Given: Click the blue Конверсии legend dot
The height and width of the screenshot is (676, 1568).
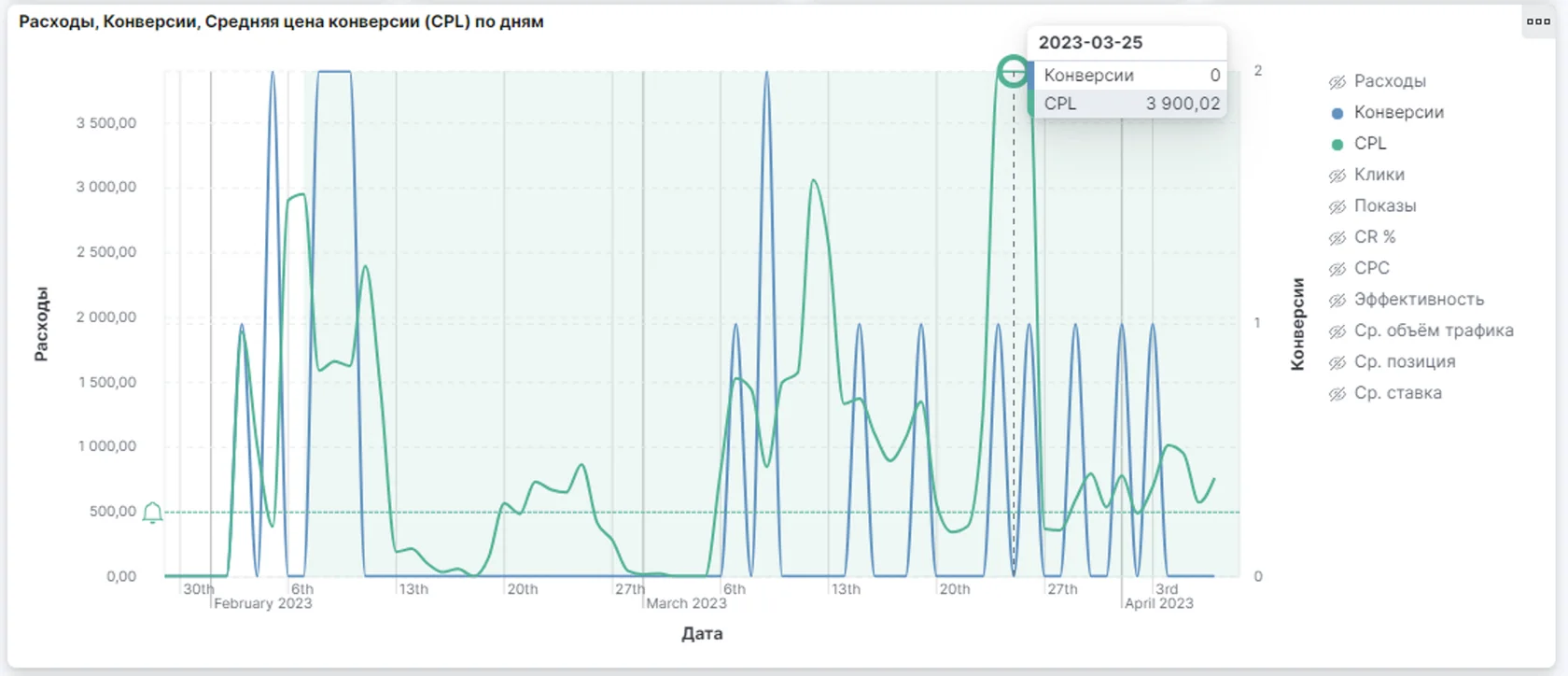Looking at the screenshot, I should click(1337, 113).
